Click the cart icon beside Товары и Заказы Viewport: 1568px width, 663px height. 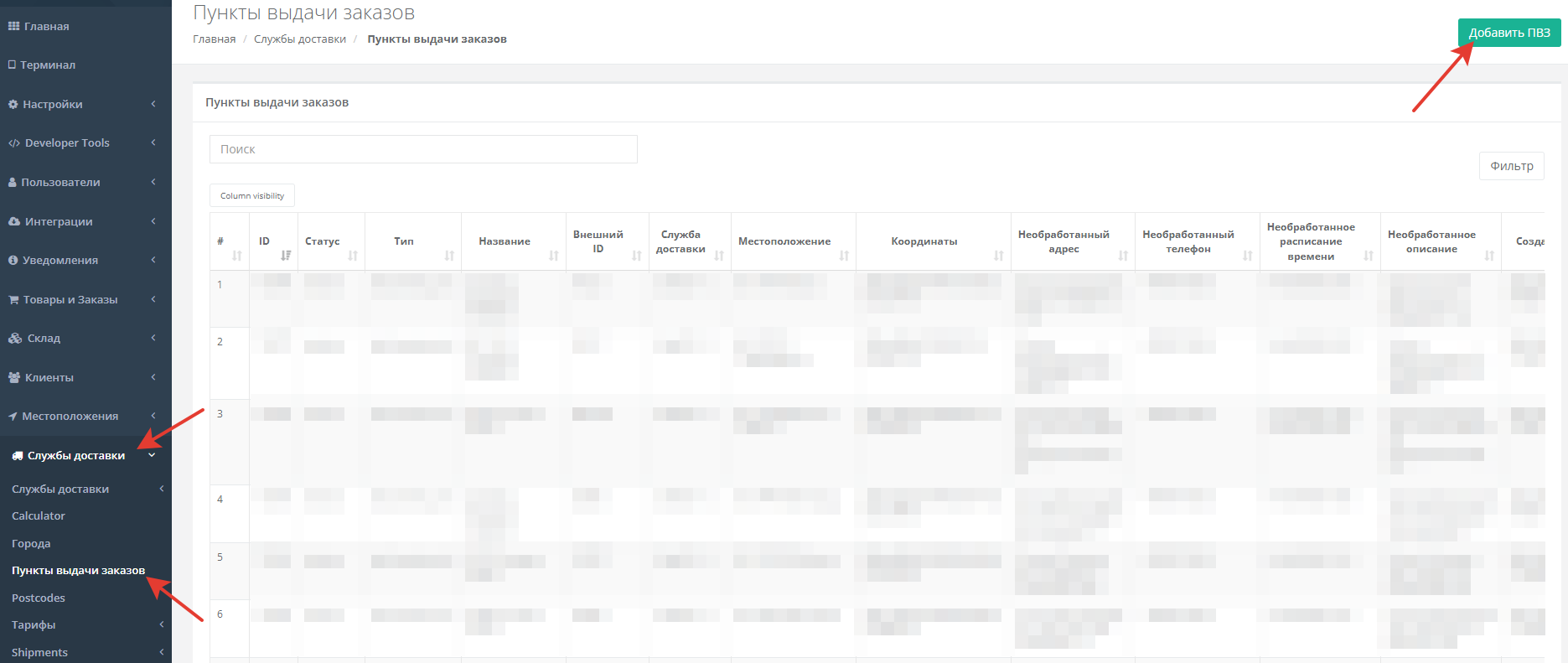13,300
